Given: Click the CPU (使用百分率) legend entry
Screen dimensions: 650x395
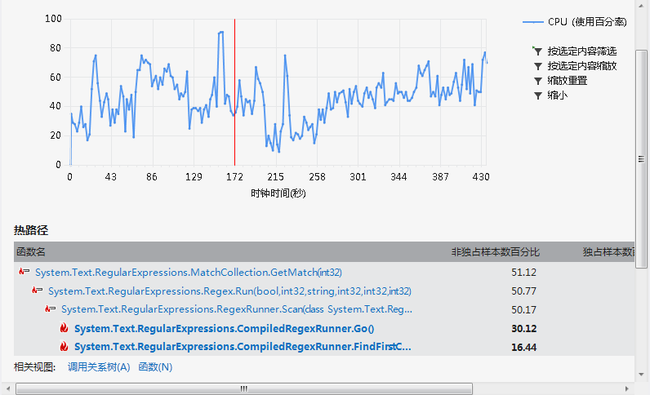Looking at the screenshot, I should pyautogui.click(x=575, y=22).
